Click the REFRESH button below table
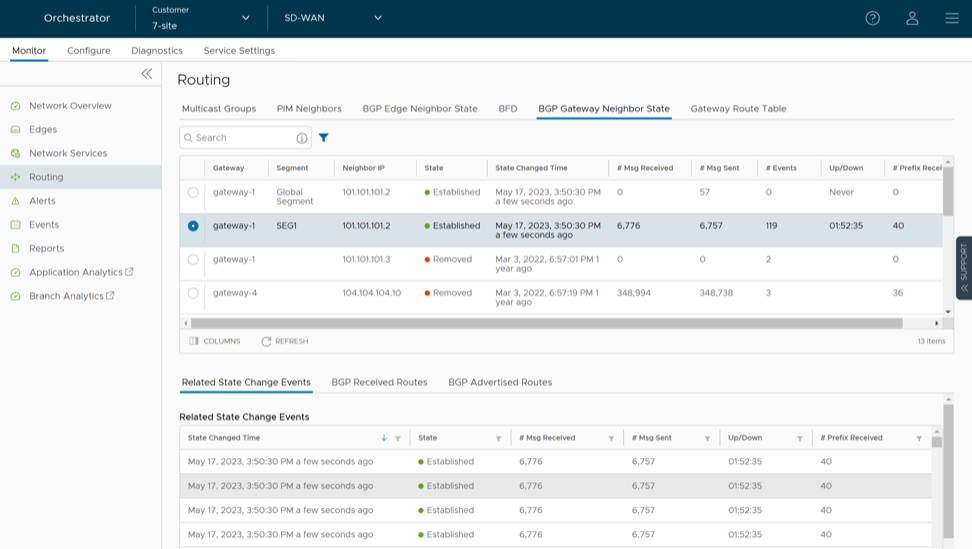This screenshot has width=972, height=549. click(285, 341)
